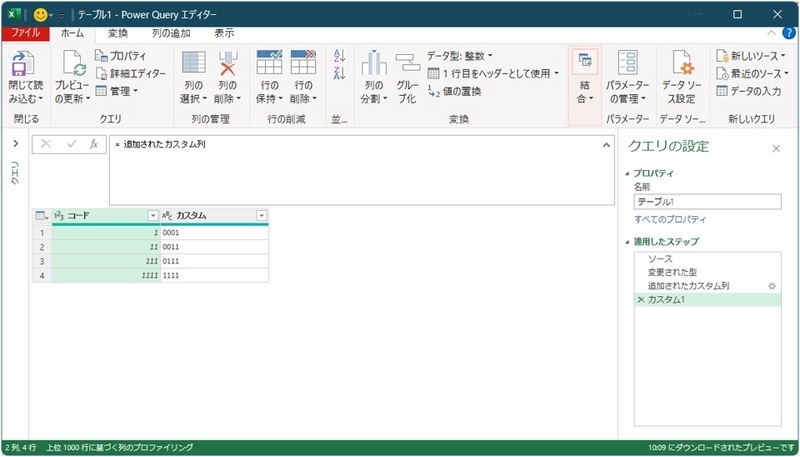The image size is (800, 457).
Task: Collapse the ribbon with the chevron
Action: click(x=771, y=33)
